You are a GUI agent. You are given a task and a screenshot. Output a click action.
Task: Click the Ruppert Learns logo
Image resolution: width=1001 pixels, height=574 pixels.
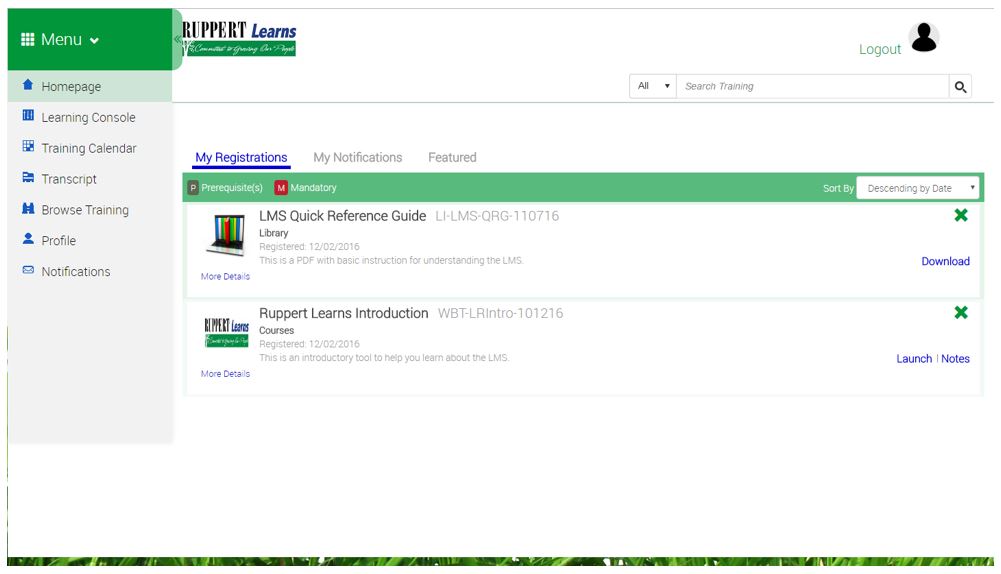point(239,39)
